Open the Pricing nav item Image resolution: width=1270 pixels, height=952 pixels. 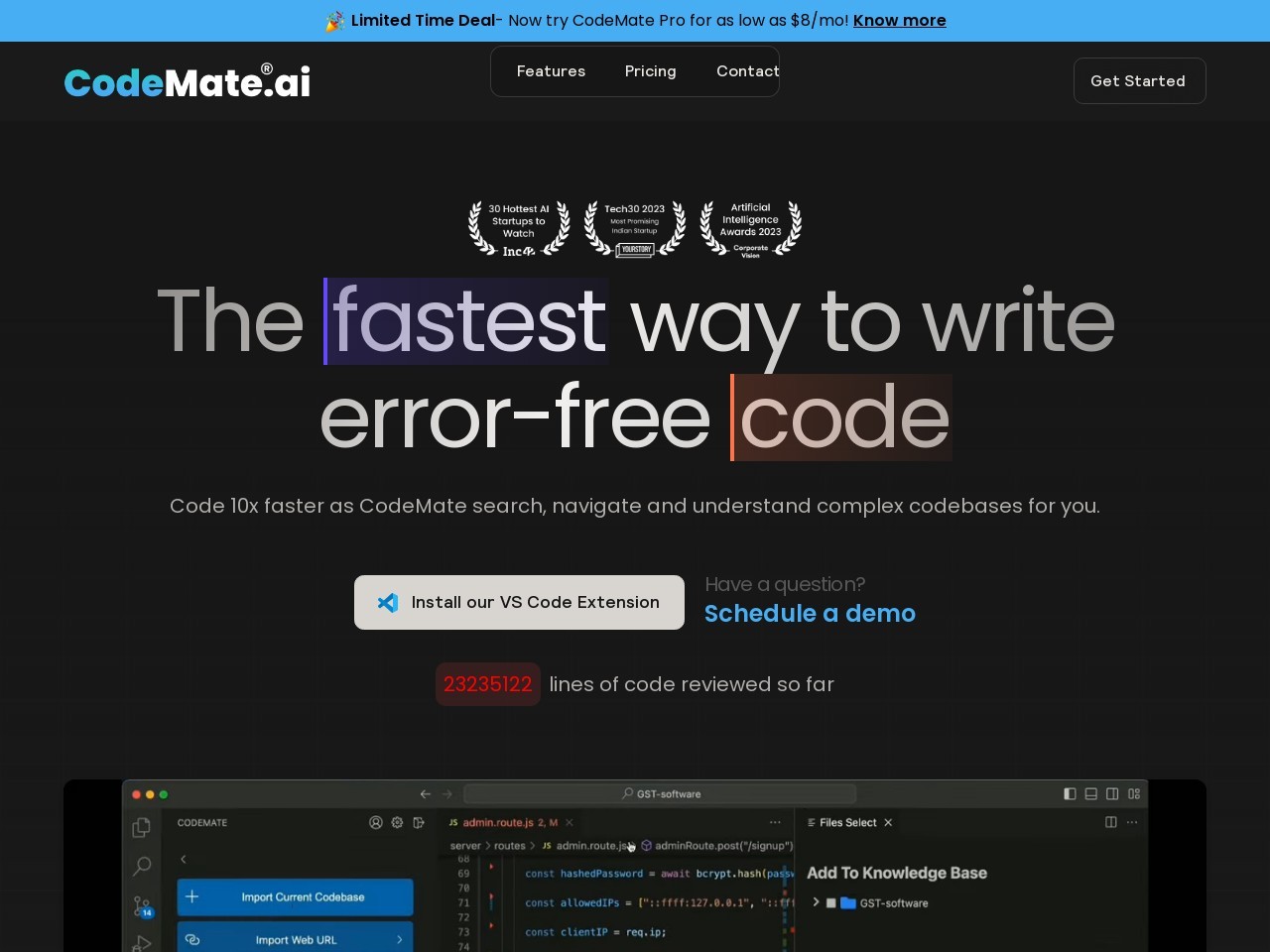click(650, 71)
